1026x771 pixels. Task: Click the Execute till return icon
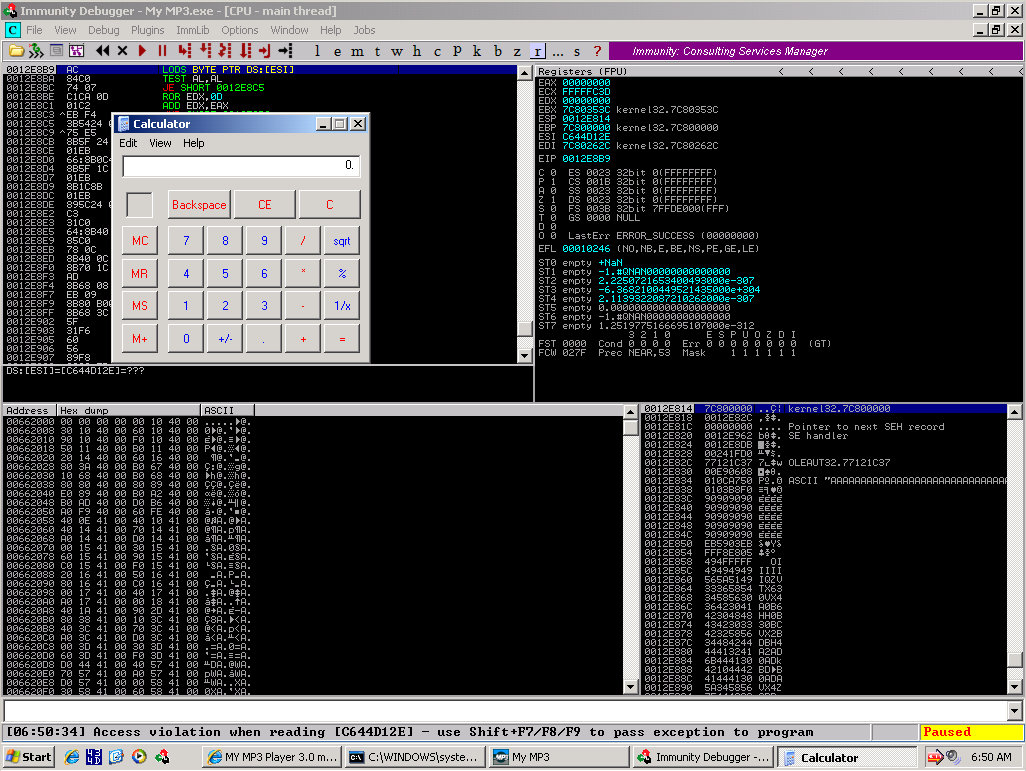coord(265,51)
